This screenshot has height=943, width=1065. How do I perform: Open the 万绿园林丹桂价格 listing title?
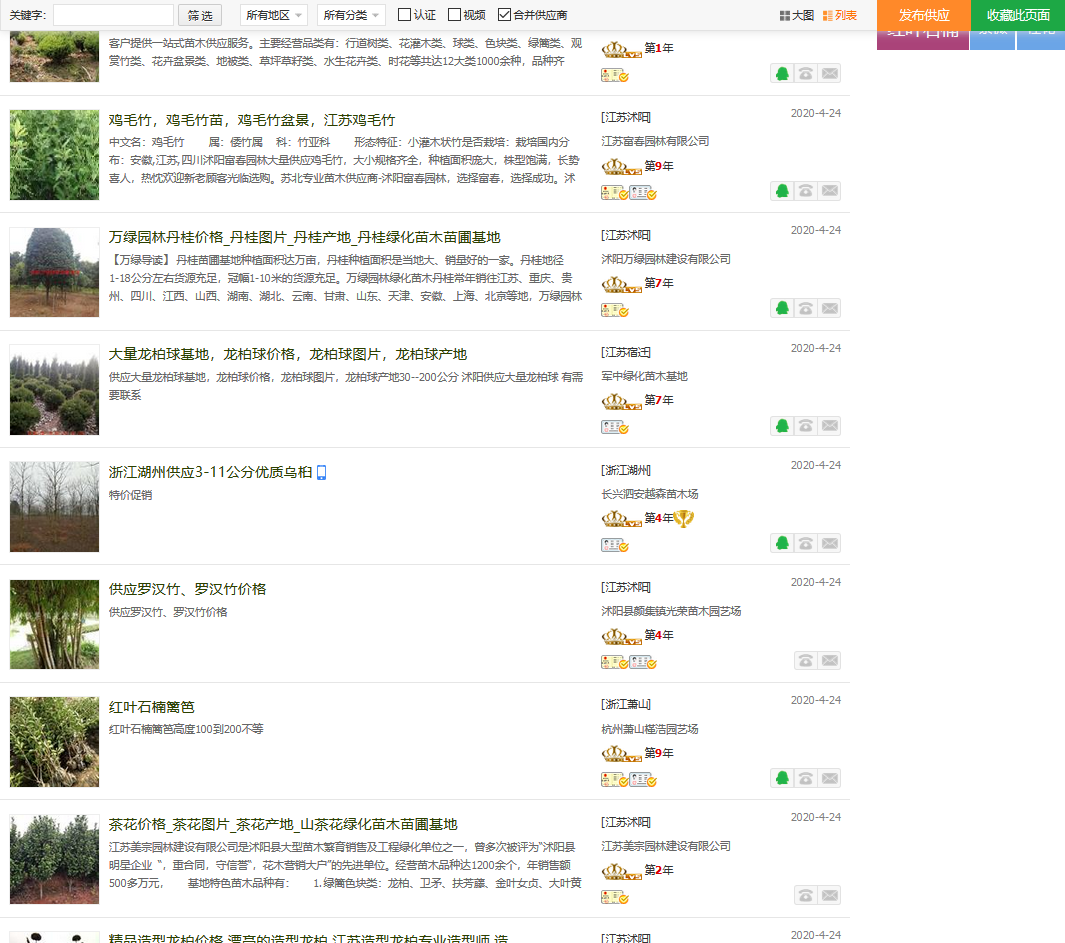pyautogui.click(x=304, y=237)
